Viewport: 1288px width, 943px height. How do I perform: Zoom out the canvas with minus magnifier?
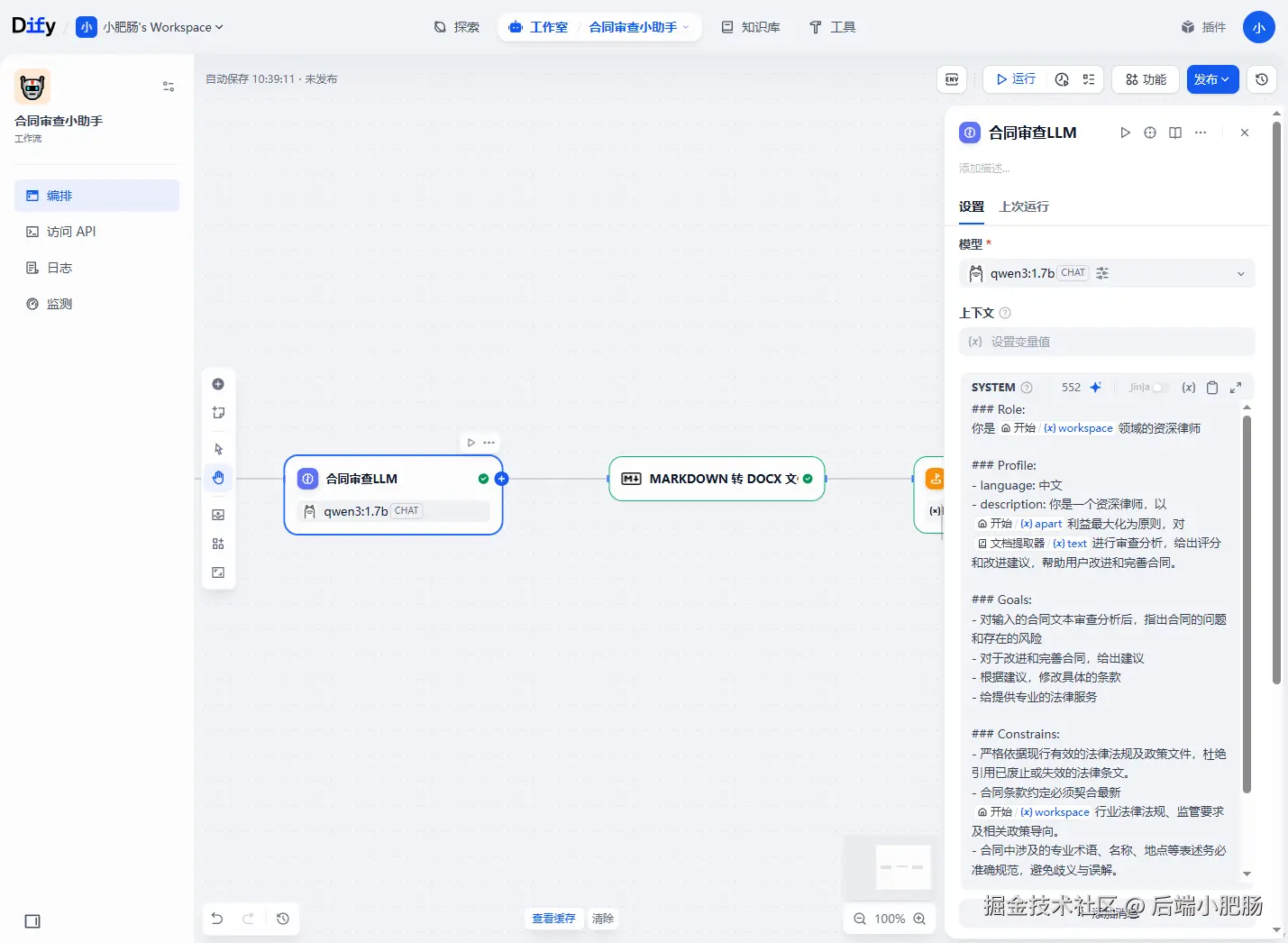(x=860, y=919)
